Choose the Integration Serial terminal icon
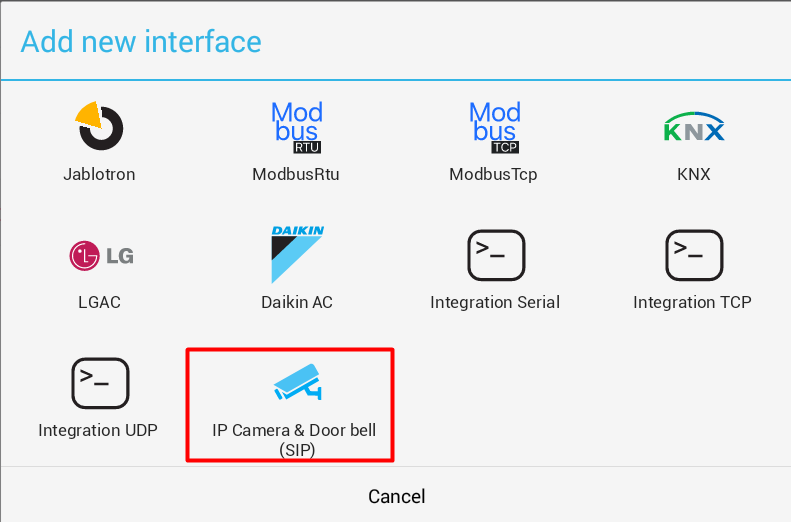Image resolution: width=791 pixels, height=522 pixels. click(495, 255)
